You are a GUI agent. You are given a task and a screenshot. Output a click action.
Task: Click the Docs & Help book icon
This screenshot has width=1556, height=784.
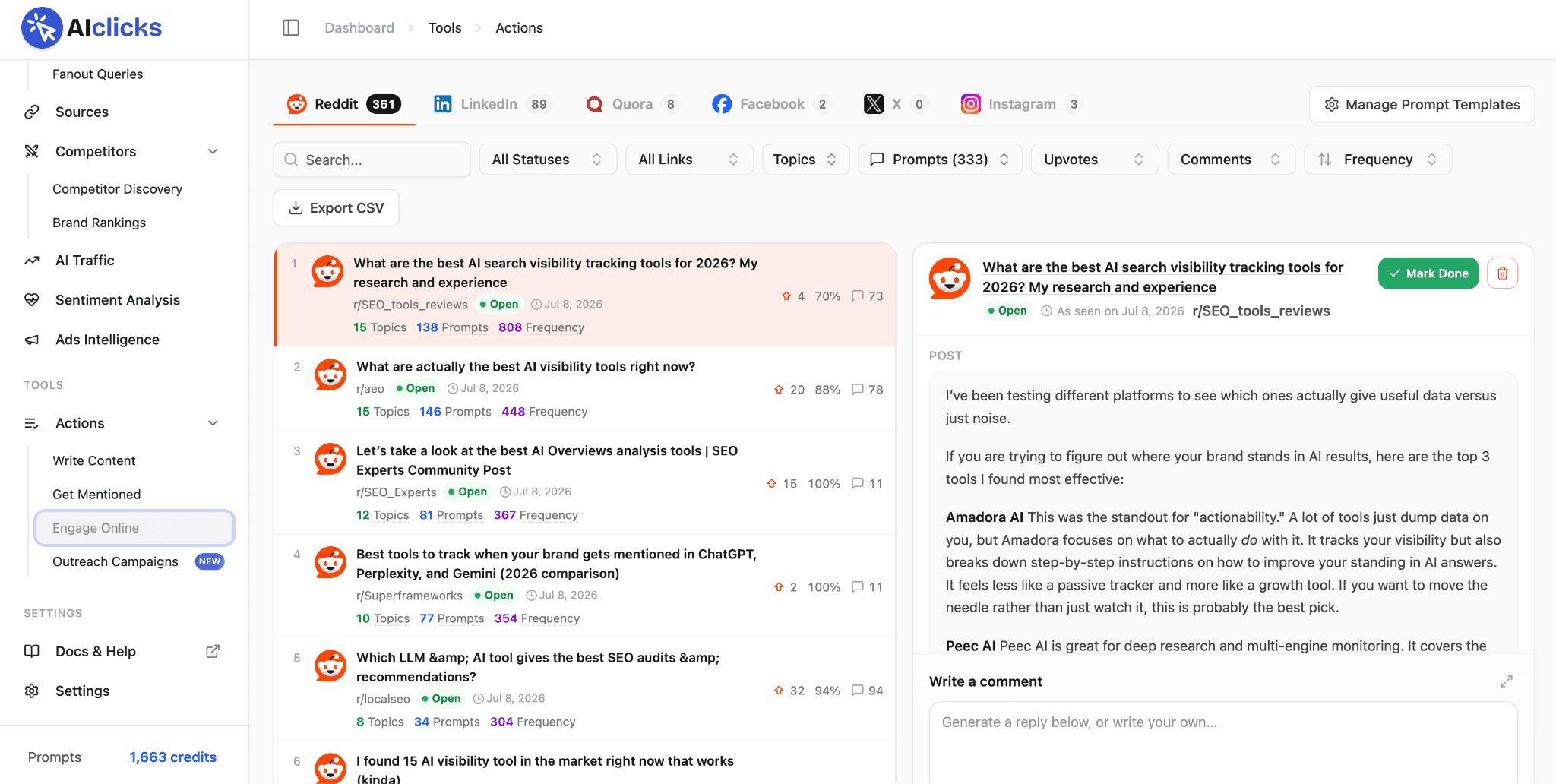(32, 651)
